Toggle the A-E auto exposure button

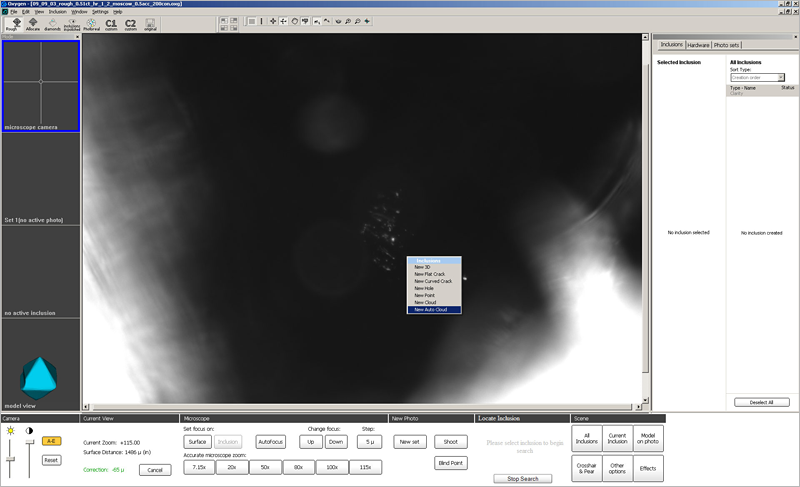(50, 441)
